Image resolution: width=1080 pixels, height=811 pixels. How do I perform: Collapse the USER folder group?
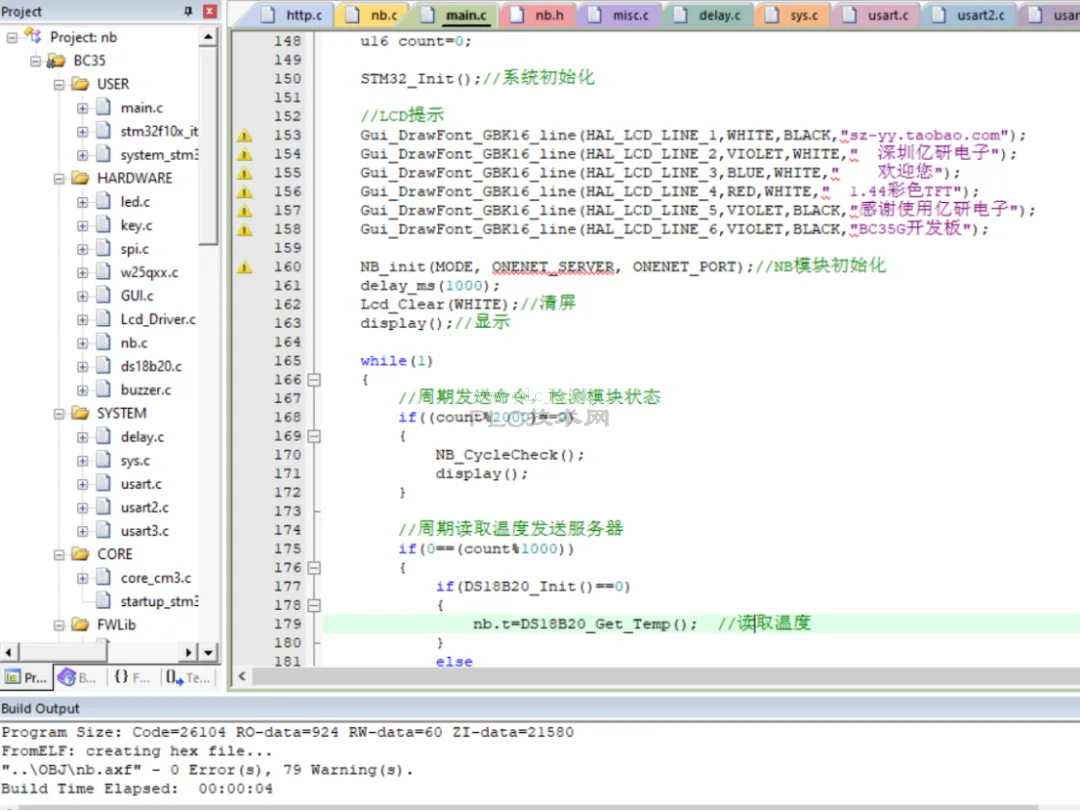59,84
